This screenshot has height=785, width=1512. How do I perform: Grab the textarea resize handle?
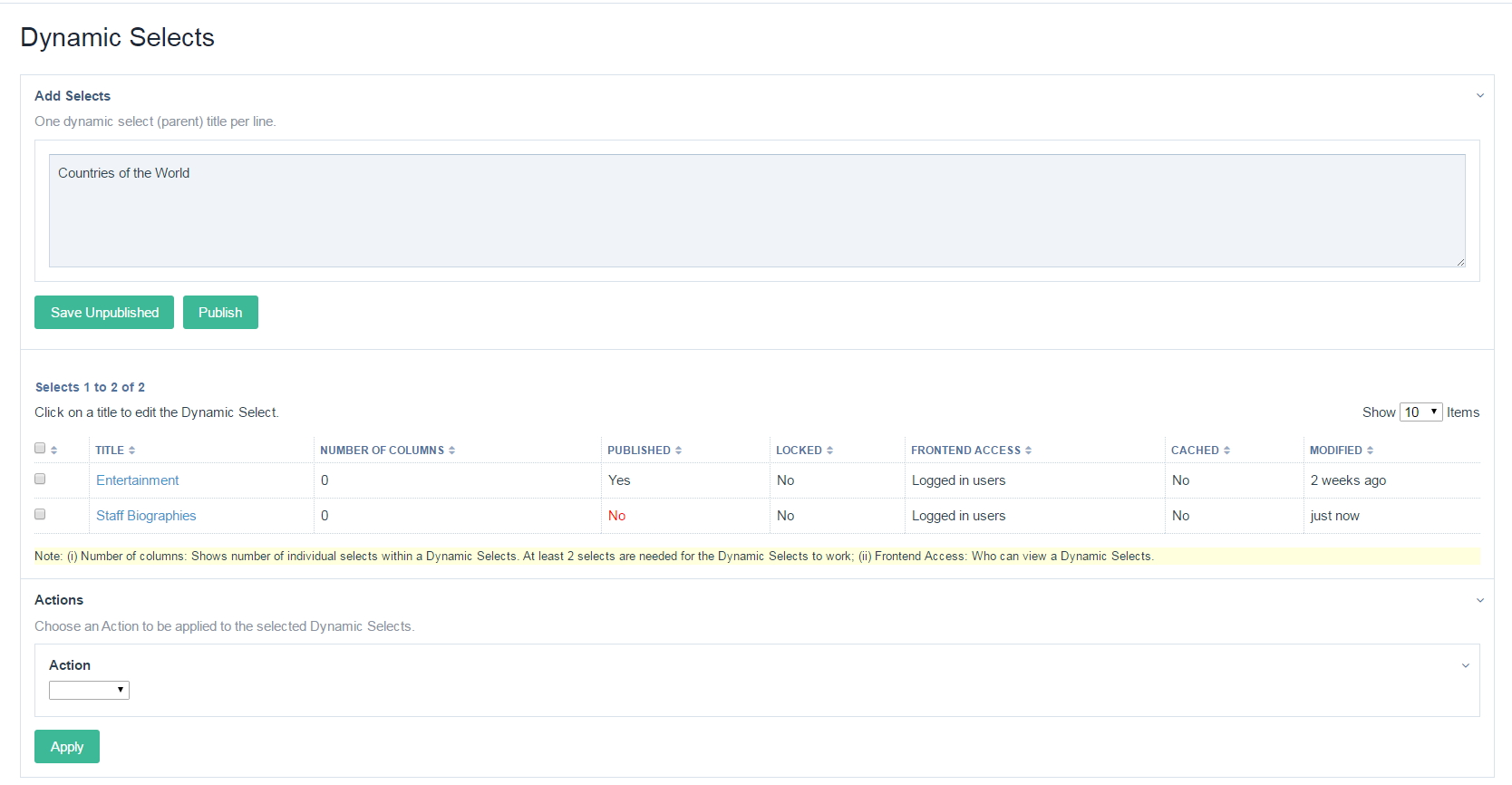pos(1460,262)
